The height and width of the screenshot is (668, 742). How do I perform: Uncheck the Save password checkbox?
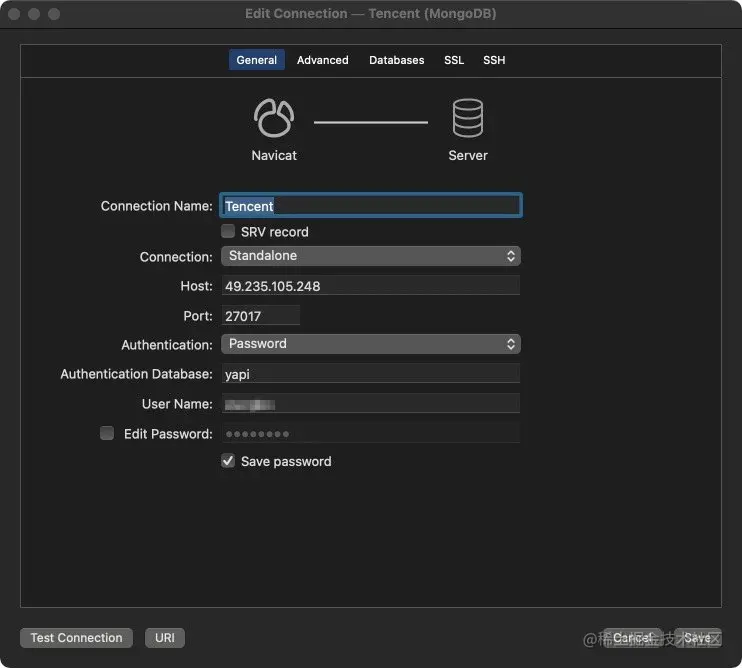(228, 461)
